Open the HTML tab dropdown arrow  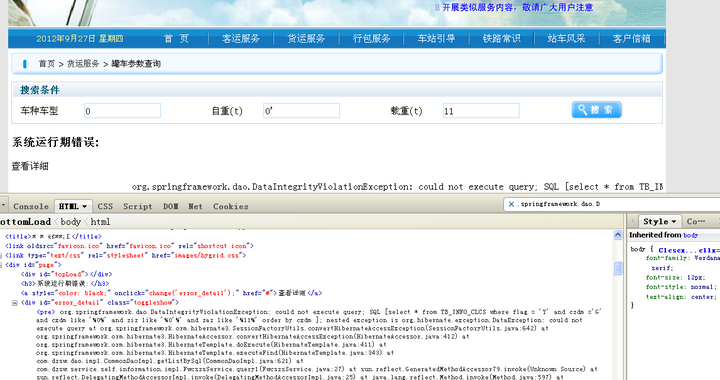tap(84, 207)
